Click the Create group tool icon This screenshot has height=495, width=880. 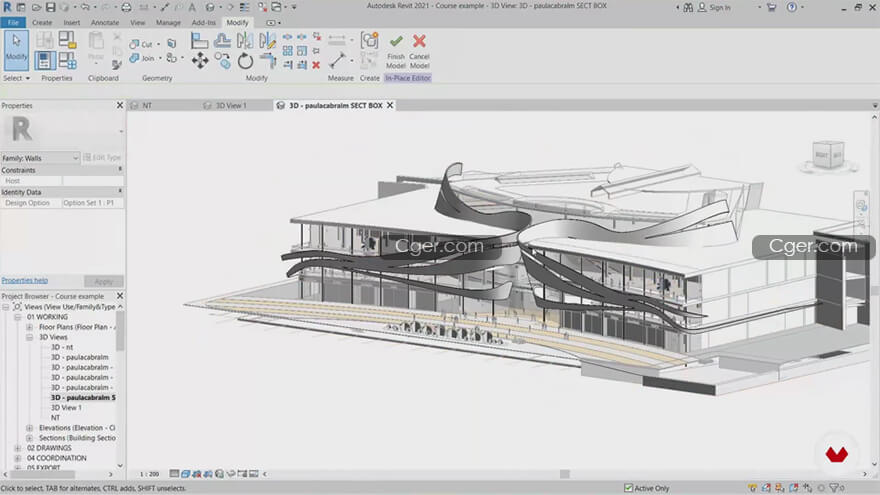370,40
